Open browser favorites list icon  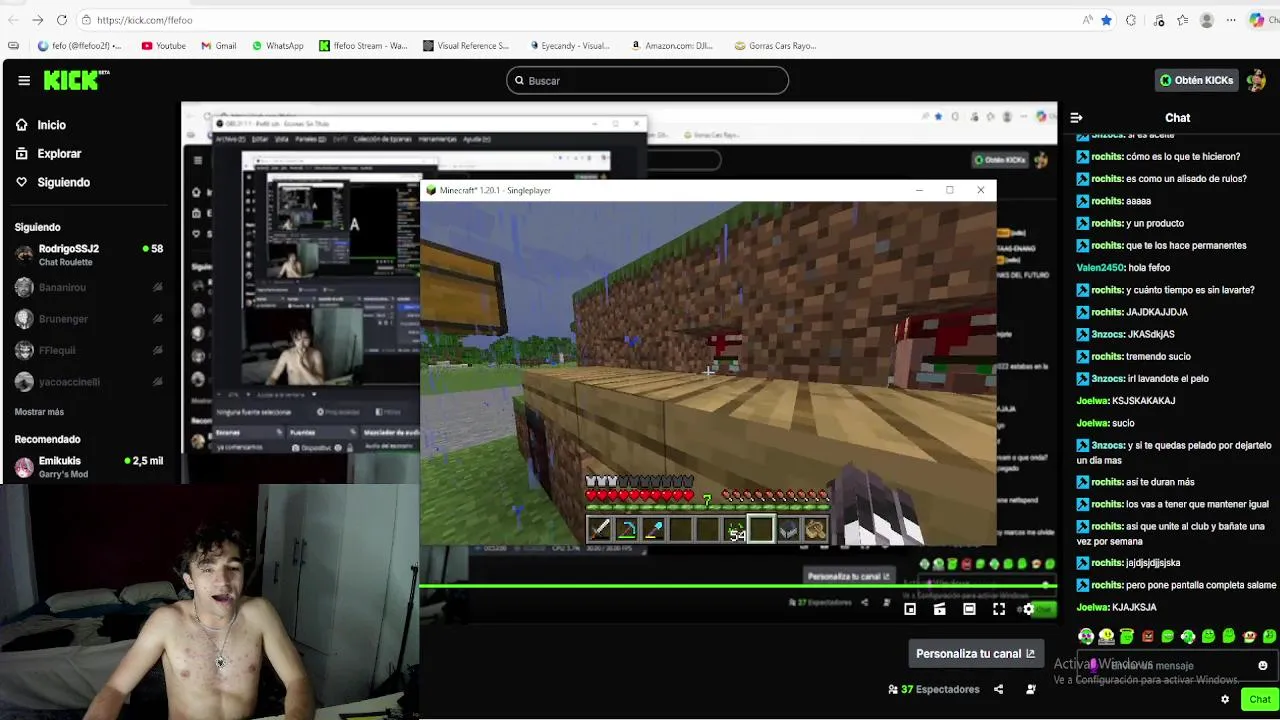point(1183,20)
